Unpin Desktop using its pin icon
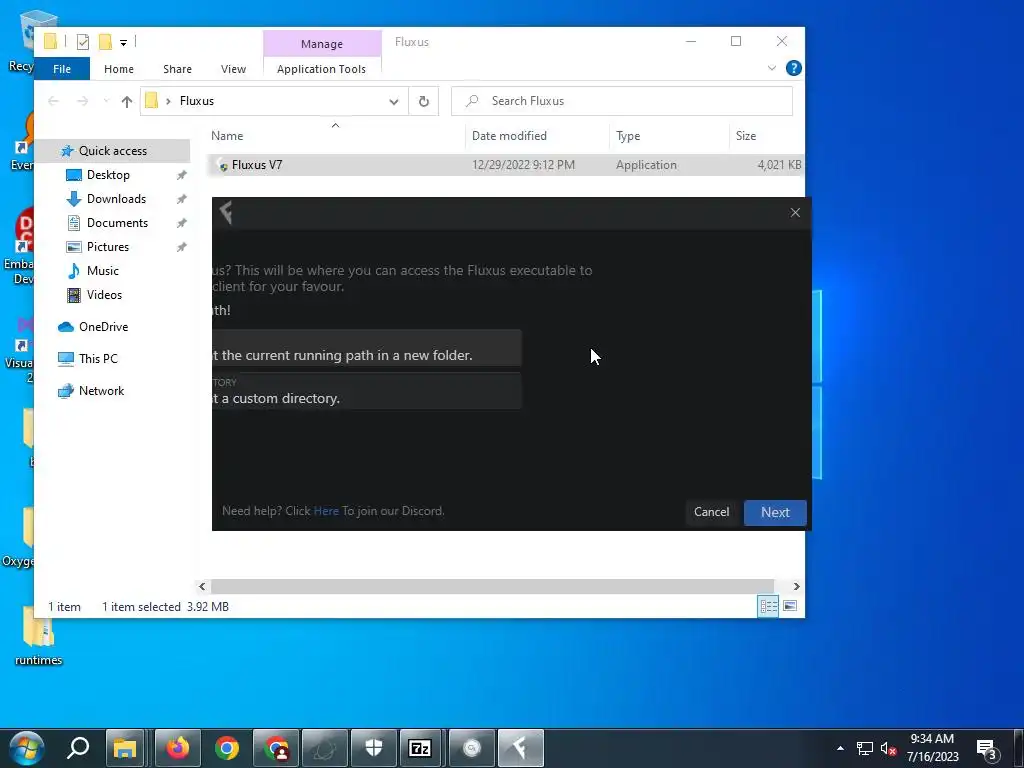The image size is (1024, 768). [182, 175]
